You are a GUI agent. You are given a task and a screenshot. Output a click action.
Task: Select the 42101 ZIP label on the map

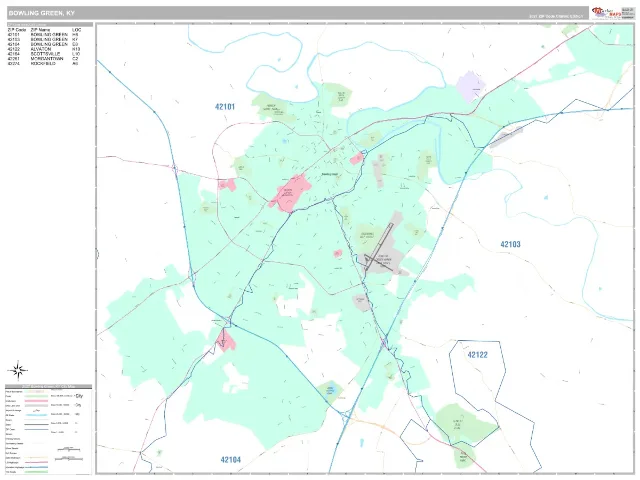225,107
